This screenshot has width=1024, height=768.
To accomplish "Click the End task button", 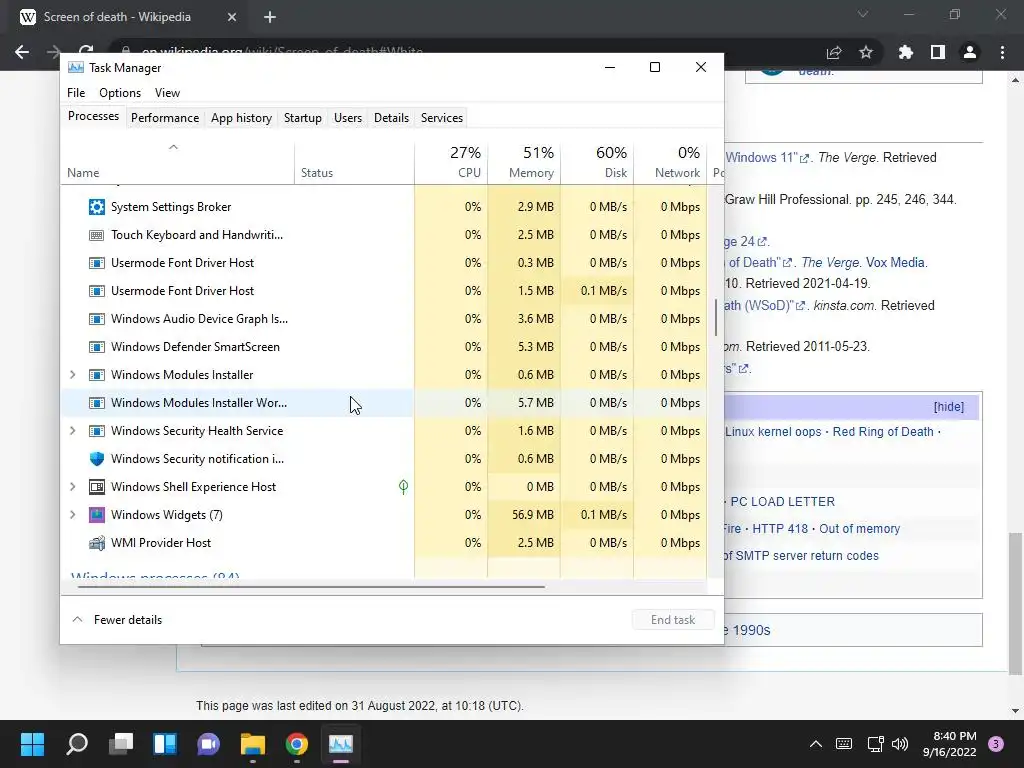I will pos(673,620).
